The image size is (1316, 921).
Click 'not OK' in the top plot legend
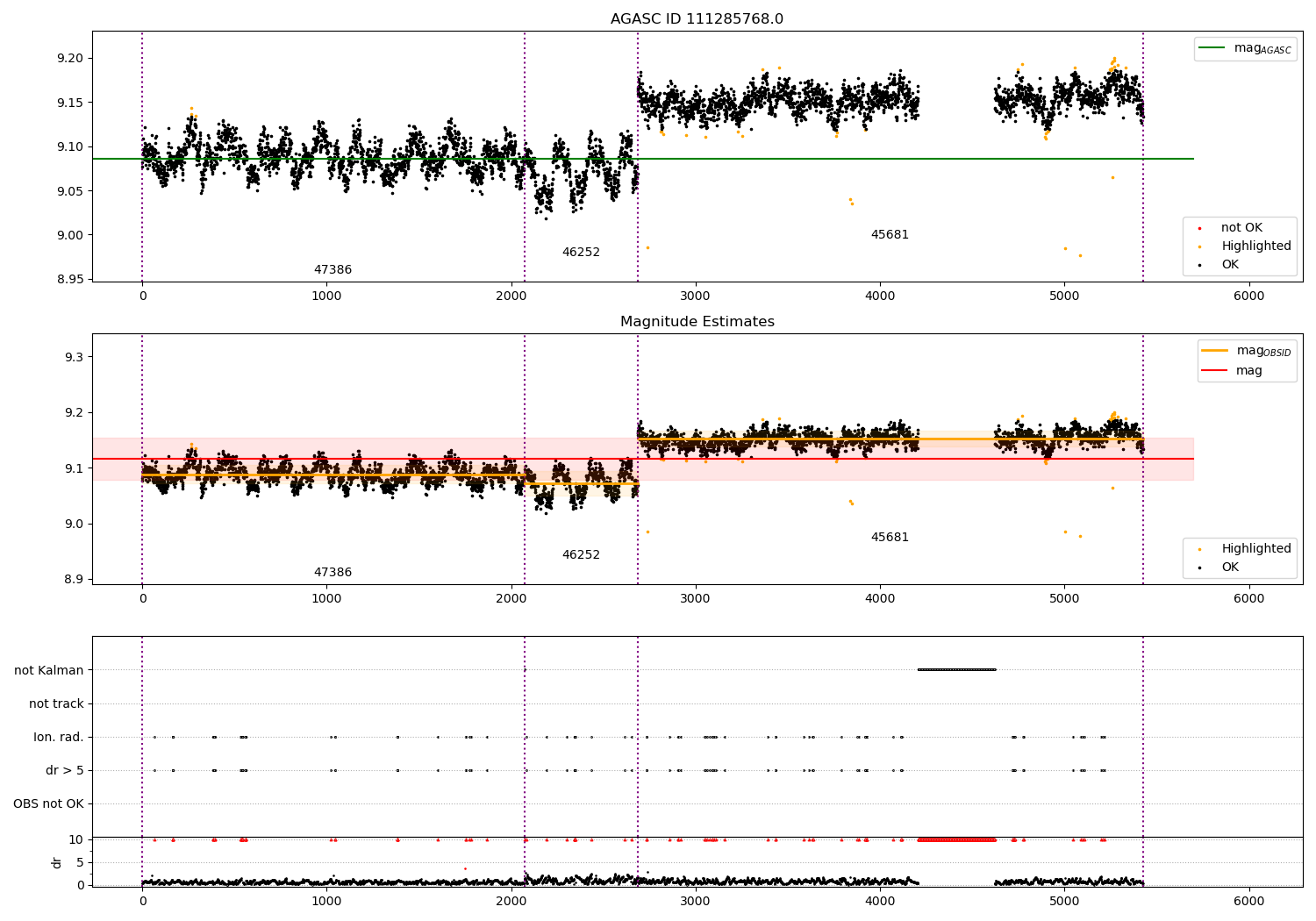point(1231,228)
